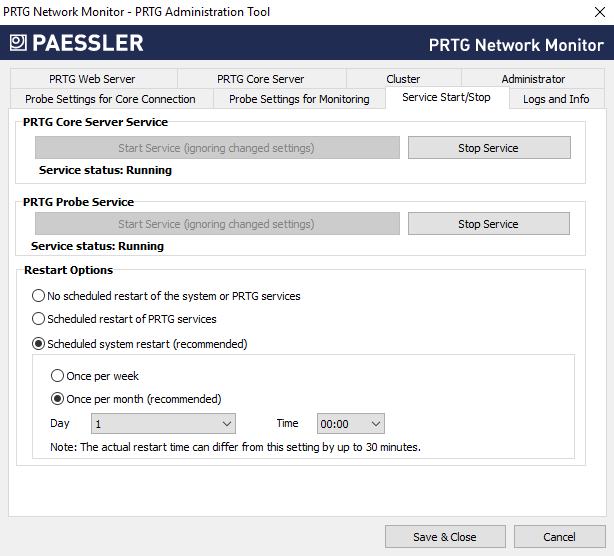Screen dimensions: 614x556
Task: Select Scheduled system restart (recommended)
Action: (39, 344)
